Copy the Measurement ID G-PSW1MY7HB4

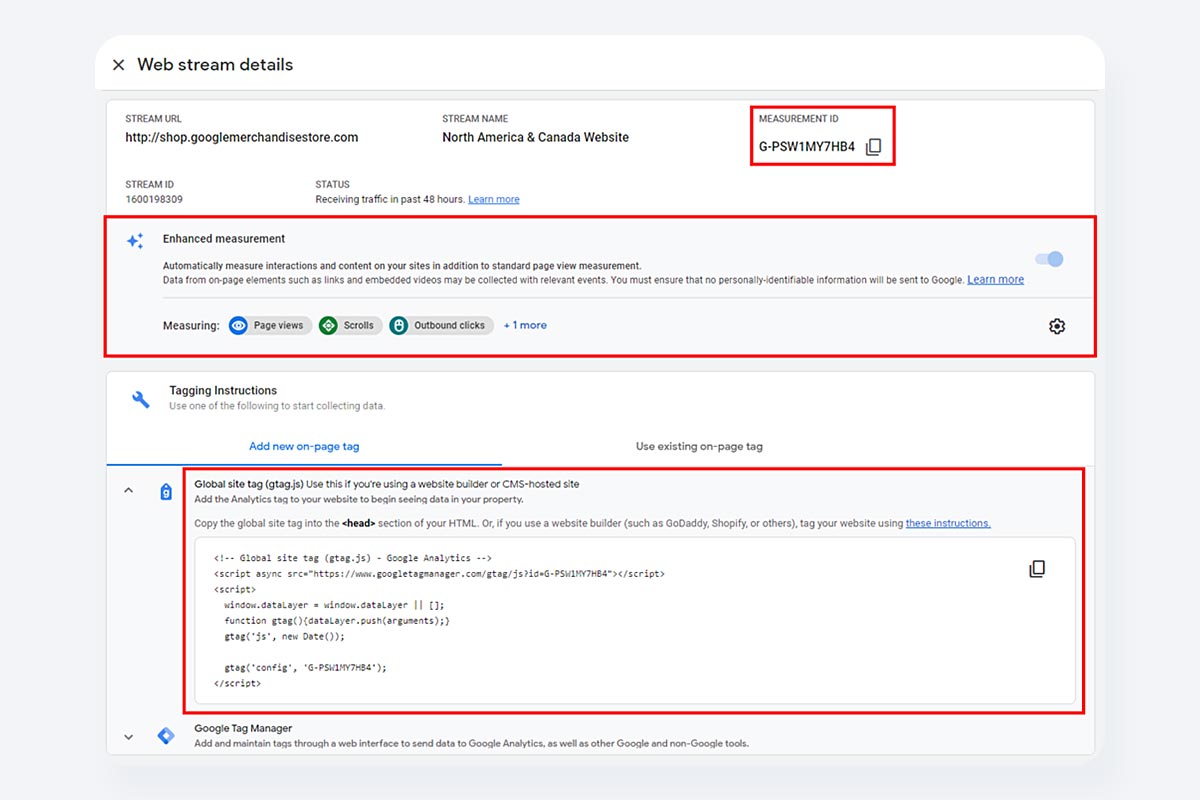pyautogui.click(x=873, y=147)
